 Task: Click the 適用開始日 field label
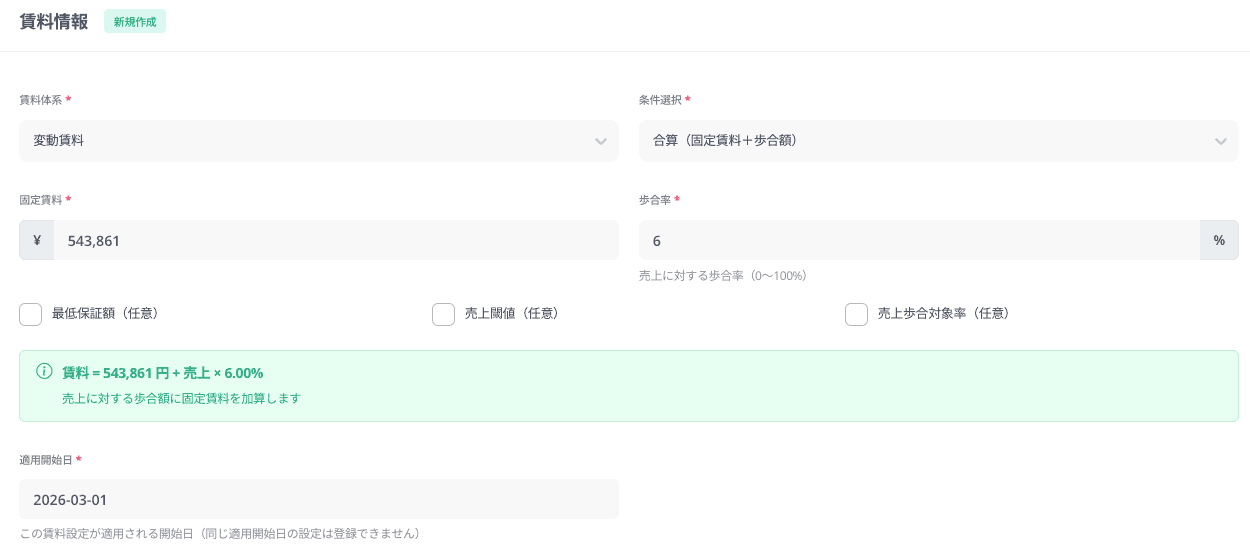[45, 460]
